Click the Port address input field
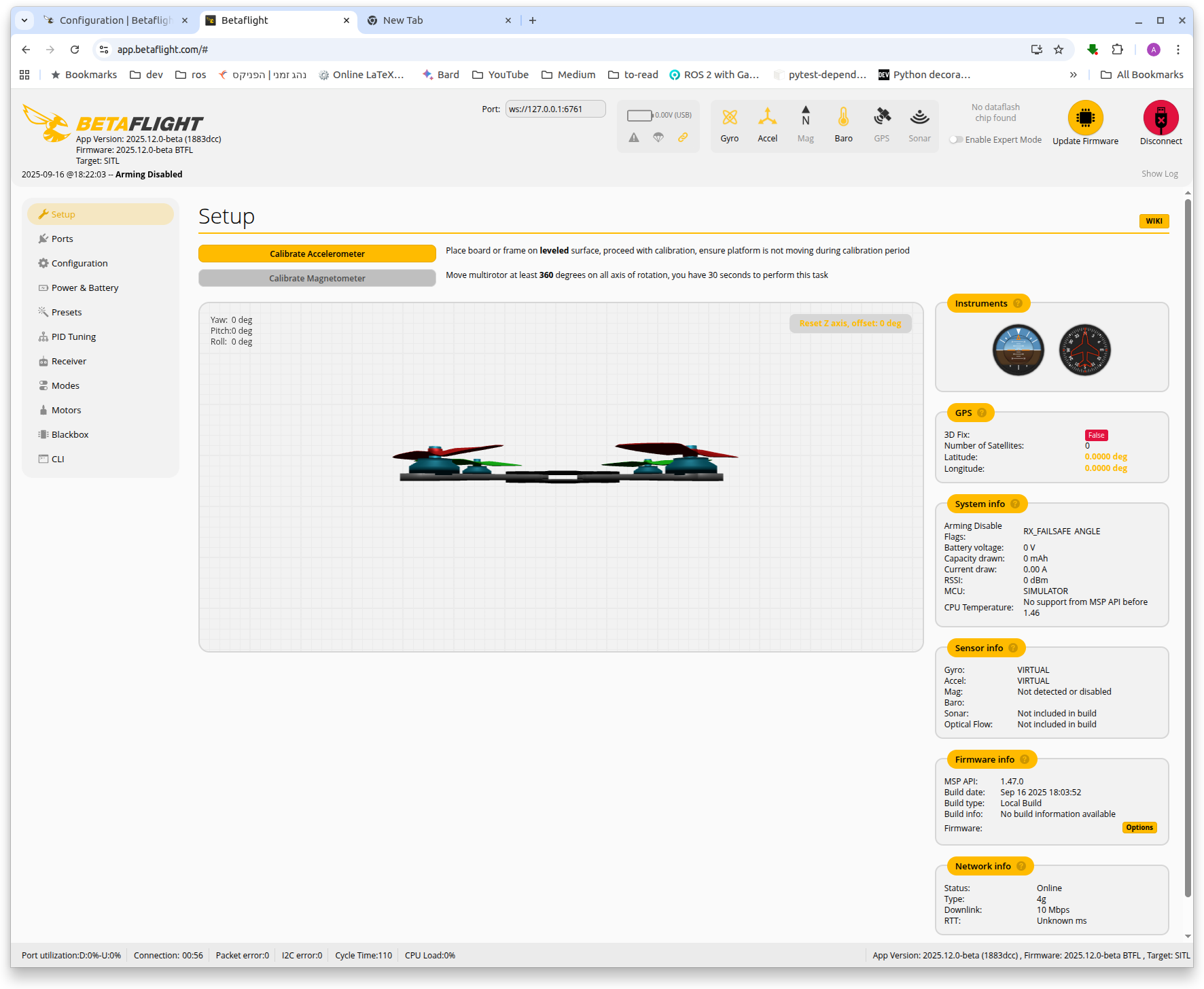 (555, 109)
